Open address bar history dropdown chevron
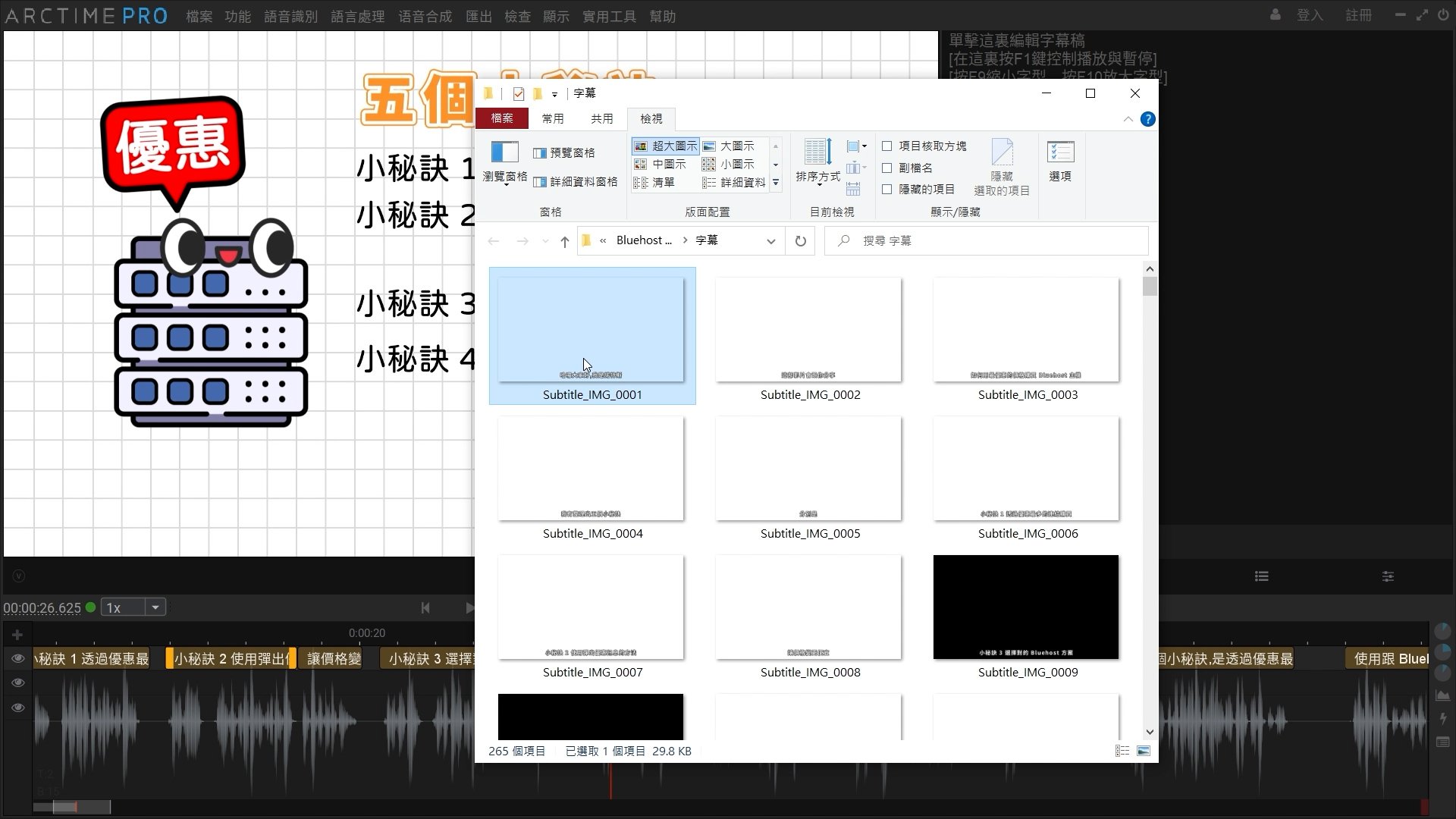This screenshot has height=819, width=1456. click(x=771, y=241)
